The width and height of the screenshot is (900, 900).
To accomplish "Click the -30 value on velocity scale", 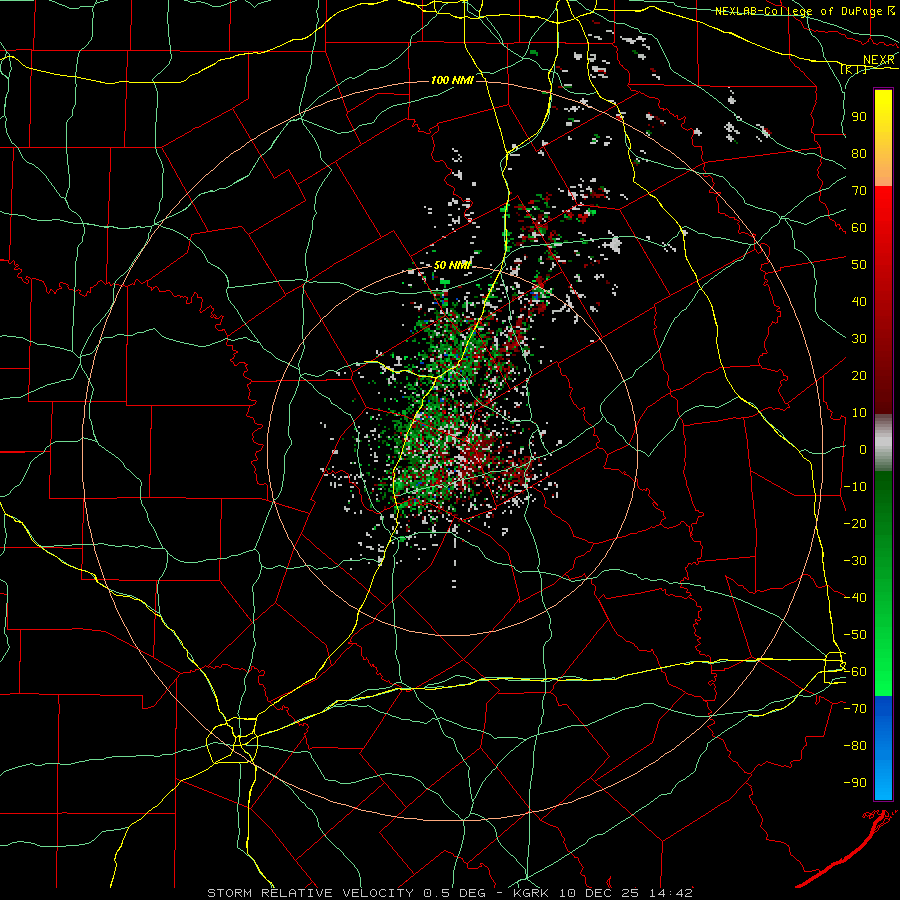I will point(855,561).
